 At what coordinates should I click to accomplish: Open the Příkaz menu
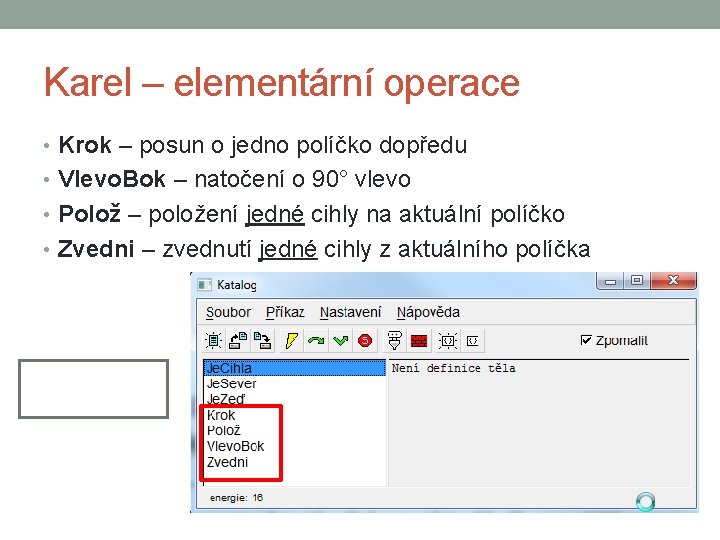pyautogui.click(x=285, y=312)
